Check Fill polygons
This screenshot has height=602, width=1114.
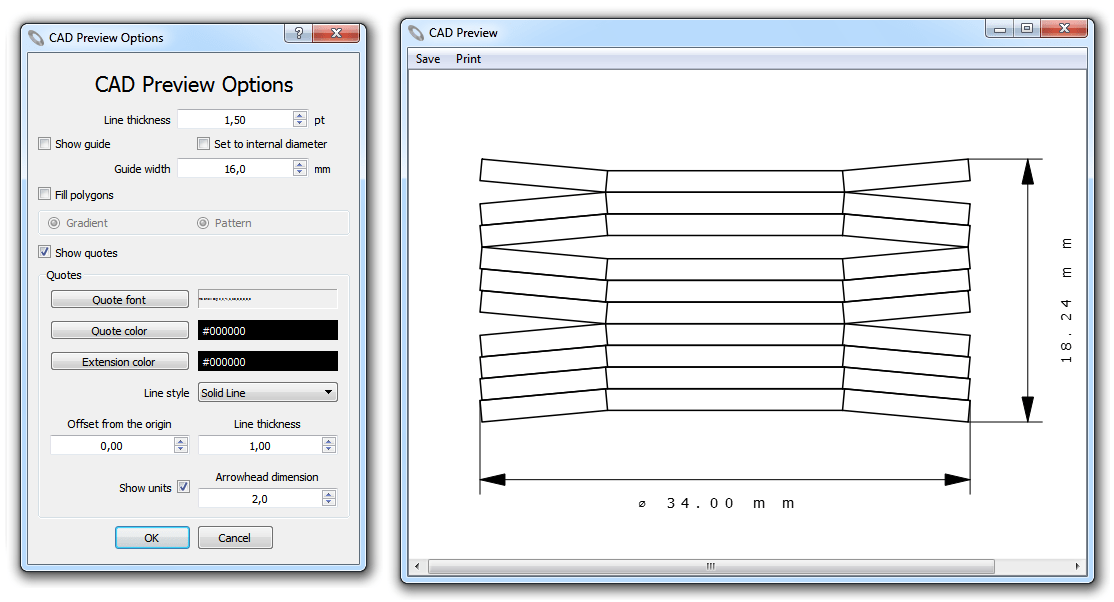44,194
